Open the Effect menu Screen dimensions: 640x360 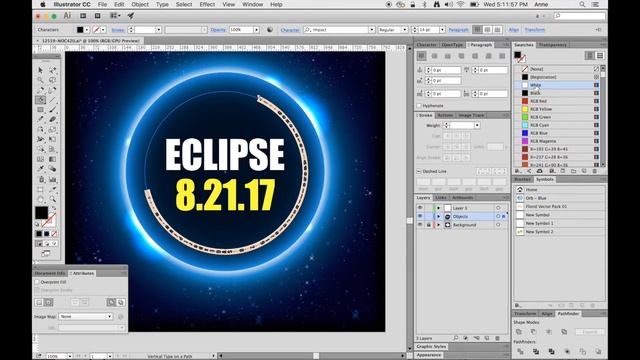coord(207,4)
